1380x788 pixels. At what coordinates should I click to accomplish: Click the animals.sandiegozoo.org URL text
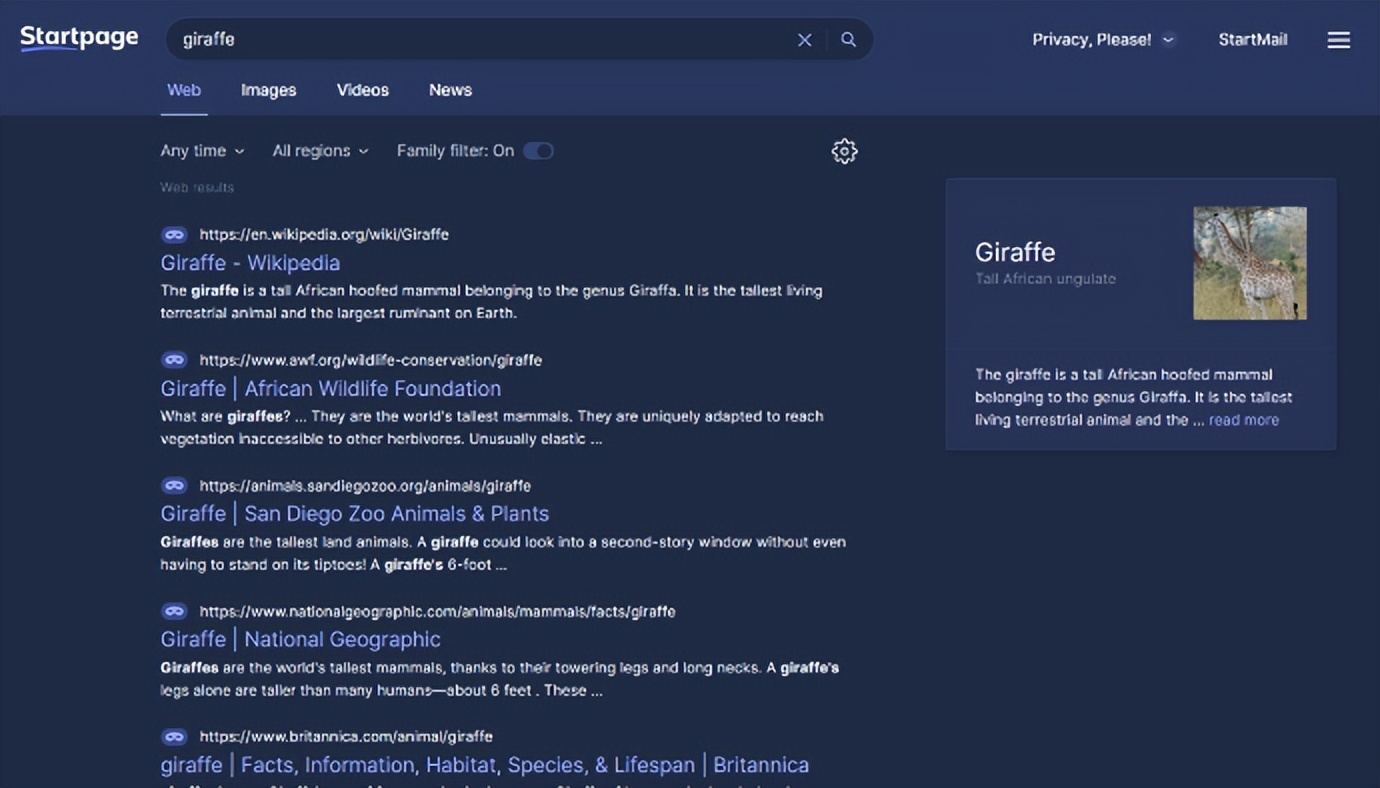(x=365, y=486)
